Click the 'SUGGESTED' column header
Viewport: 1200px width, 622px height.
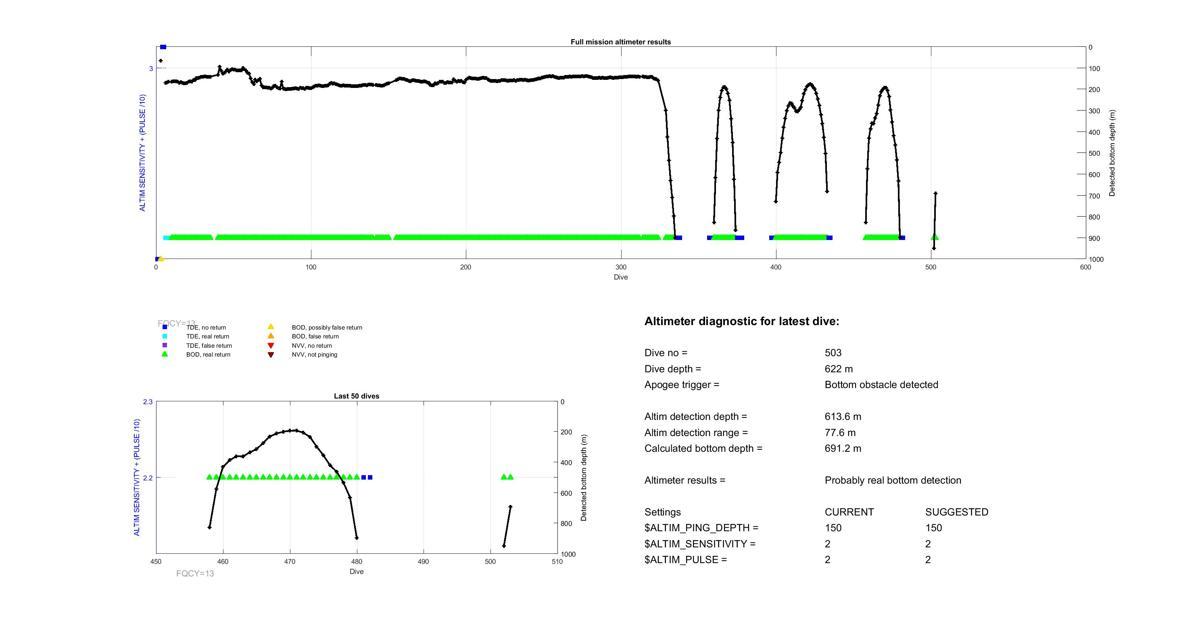pyautogui.click(x=957, y=512)
